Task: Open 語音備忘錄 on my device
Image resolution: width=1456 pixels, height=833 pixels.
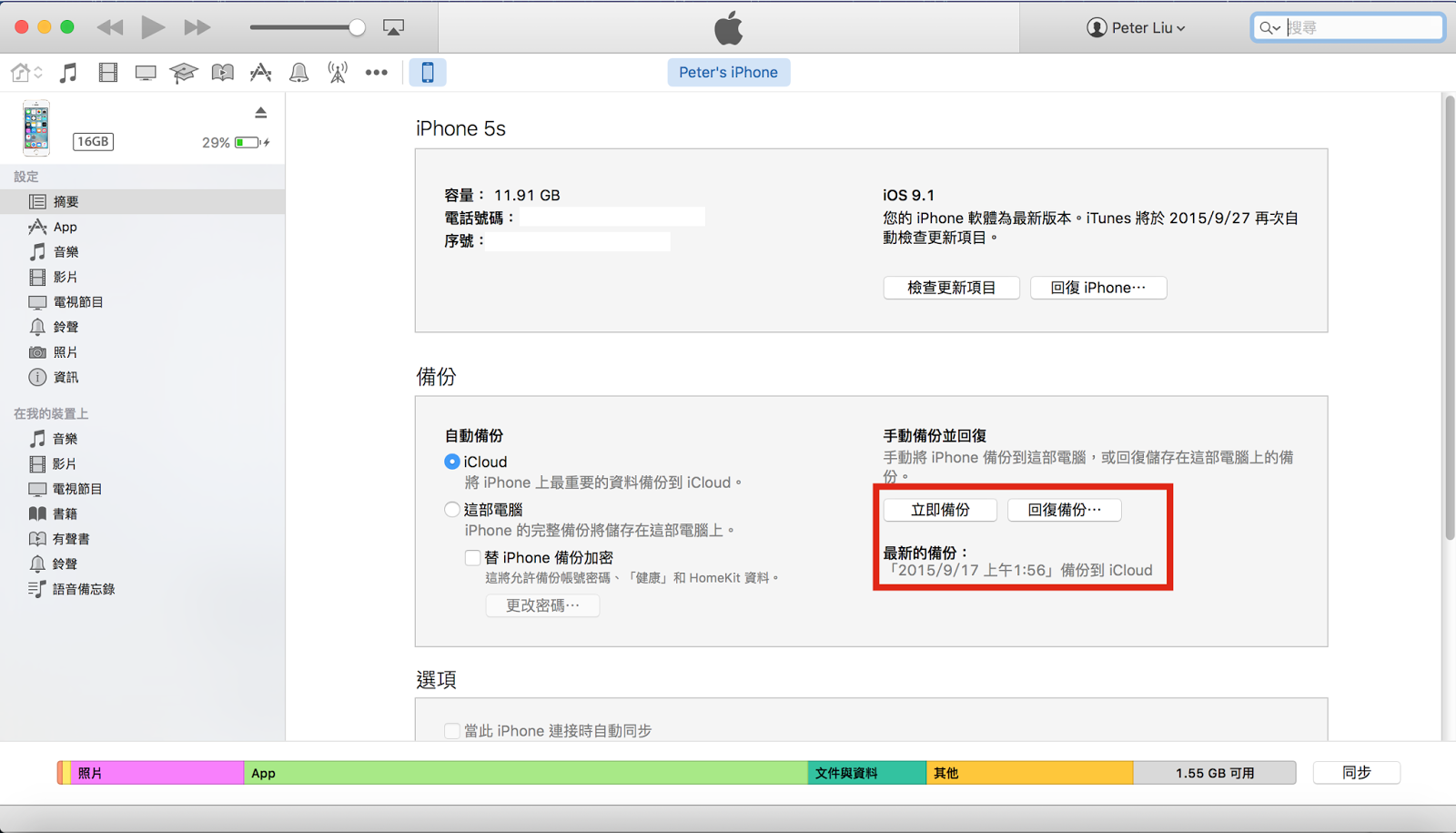Action: tap(142, 589)
